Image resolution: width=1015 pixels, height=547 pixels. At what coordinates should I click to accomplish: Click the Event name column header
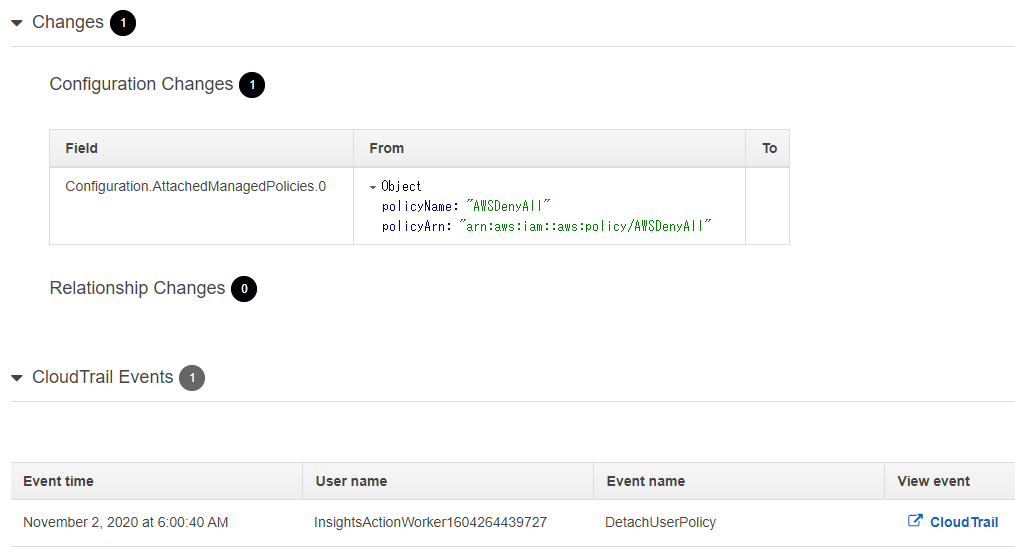coord(646,481)
